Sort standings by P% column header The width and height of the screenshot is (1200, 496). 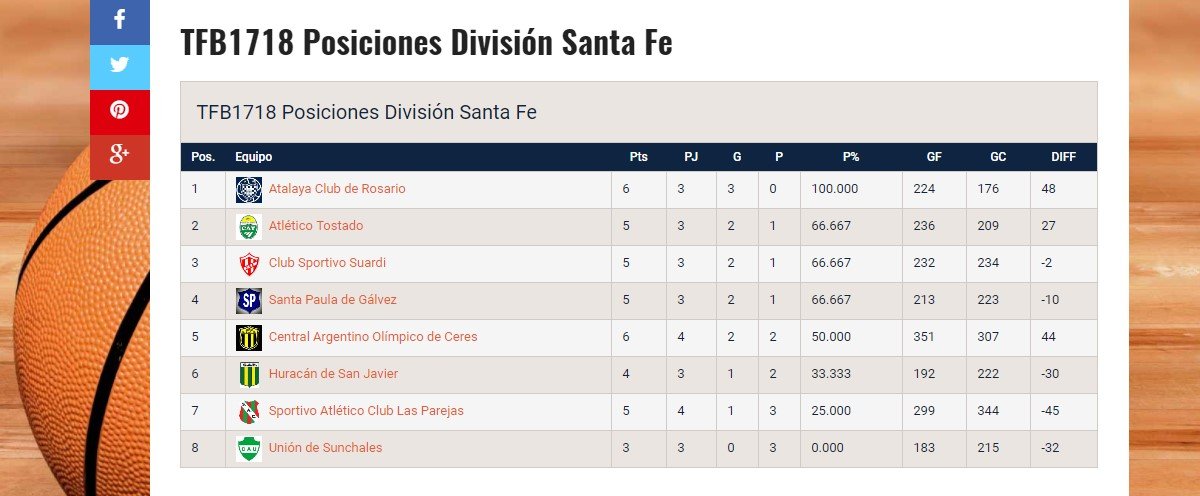(851, 157)
